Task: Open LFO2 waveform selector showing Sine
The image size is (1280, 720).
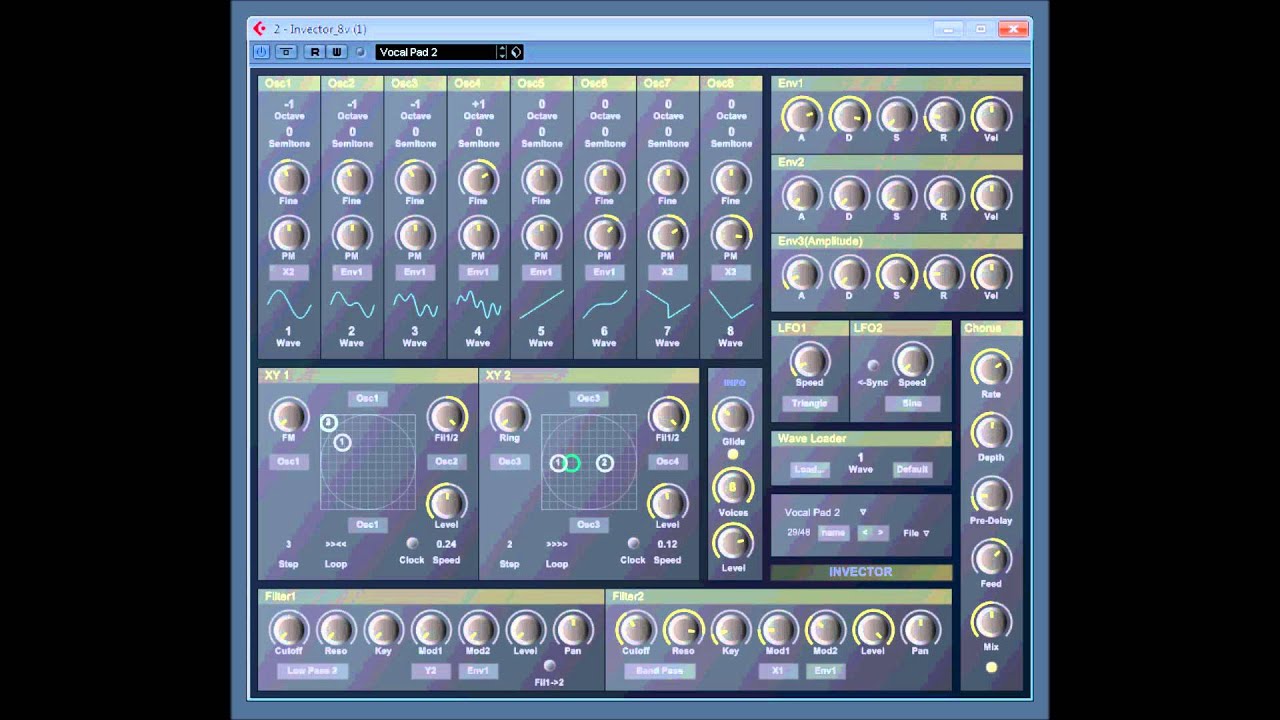Action: (912, 403)
